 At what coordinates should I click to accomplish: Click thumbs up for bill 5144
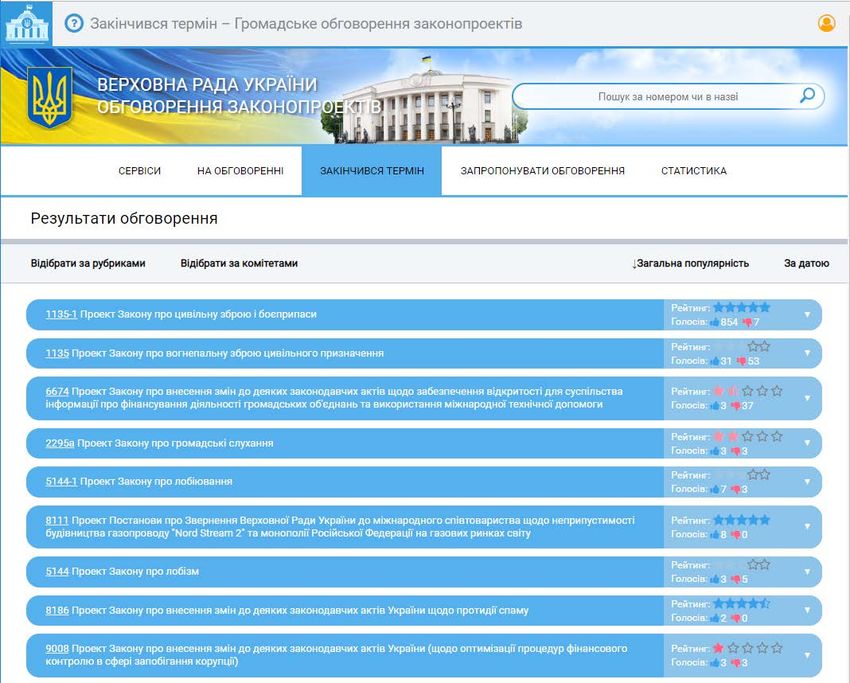coord(714,579)
